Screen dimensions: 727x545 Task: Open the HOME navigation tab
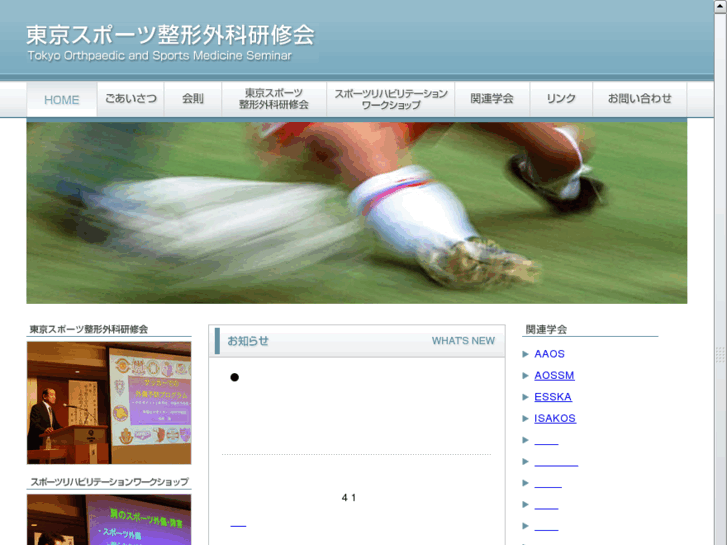(62, 99)
